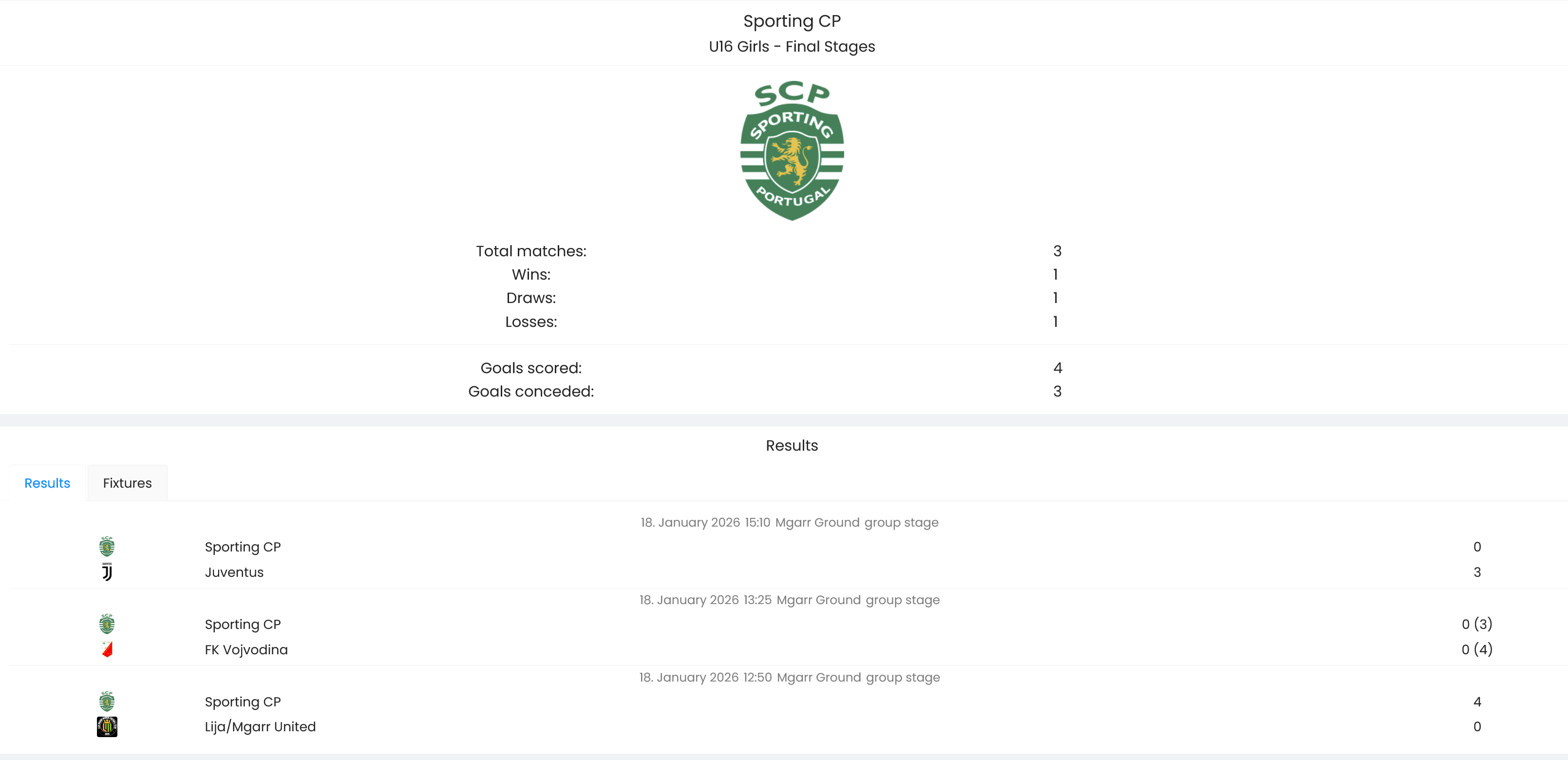
Task: Click Sporting CP name in the 15:10 match
Action: 242,547
